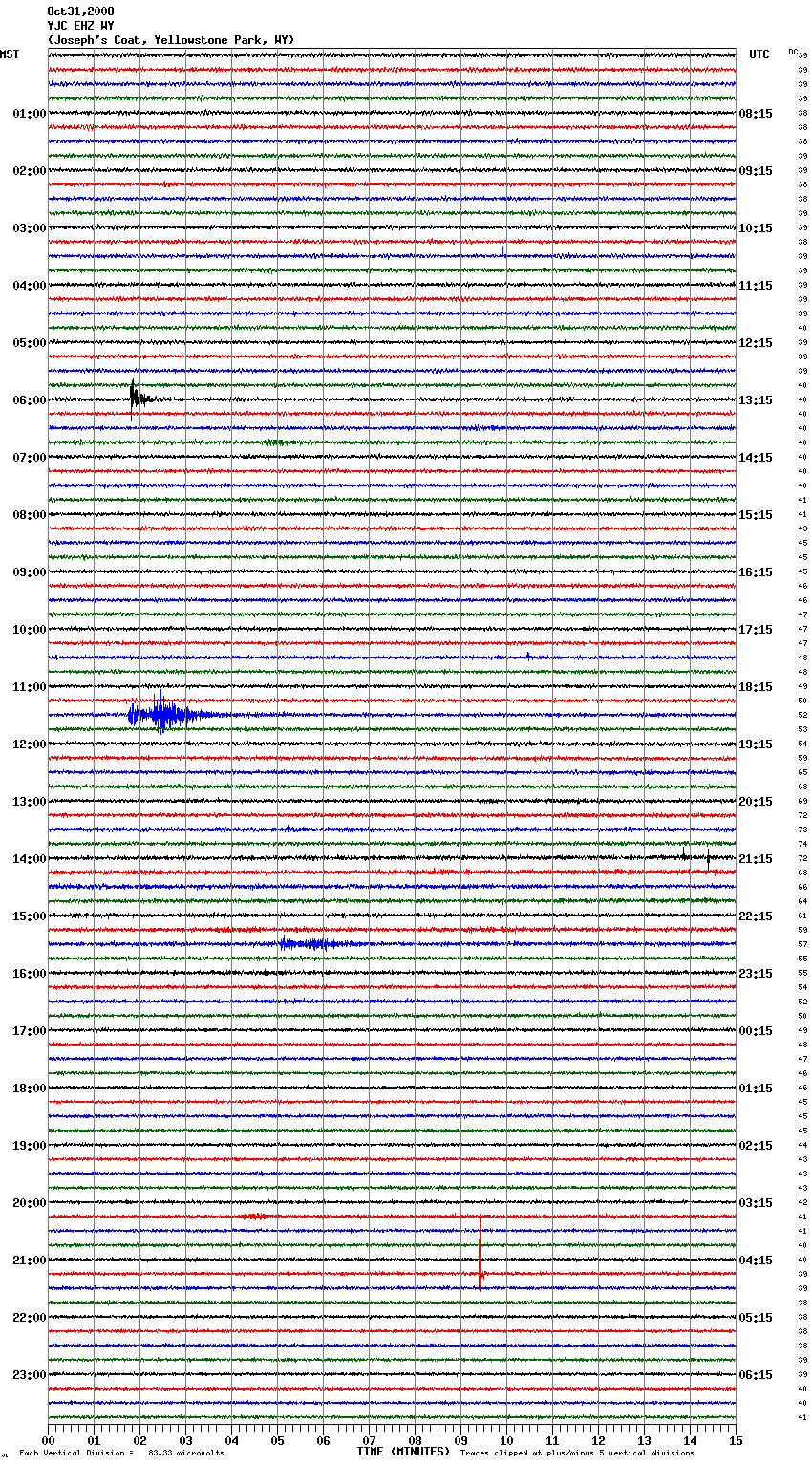Click the 06:15 UTC time label
Screen dimensions: 812x1466
[756, 1375]
